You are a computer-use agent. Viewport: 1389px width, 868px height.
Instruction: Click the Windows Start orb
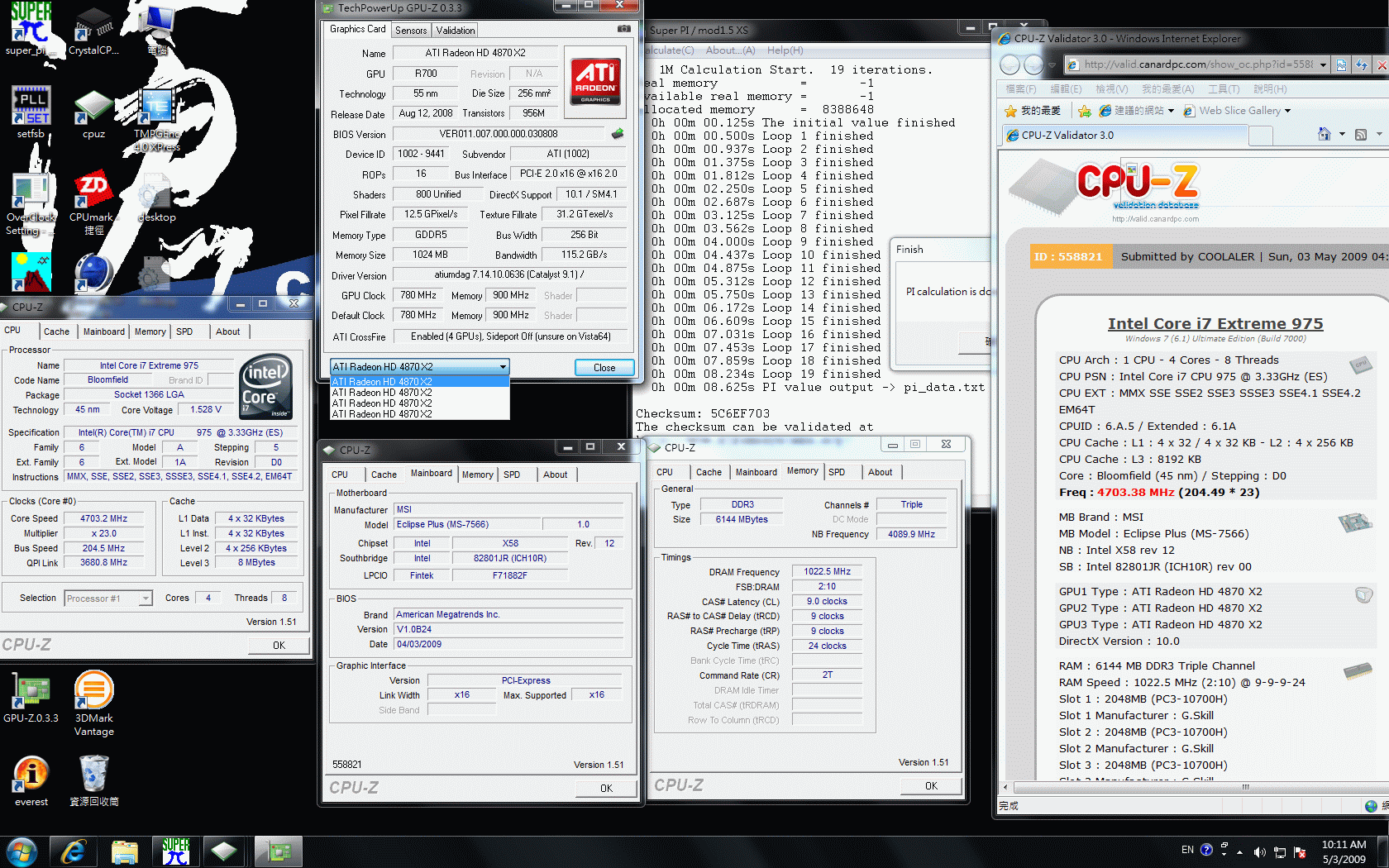coord(21,851)
